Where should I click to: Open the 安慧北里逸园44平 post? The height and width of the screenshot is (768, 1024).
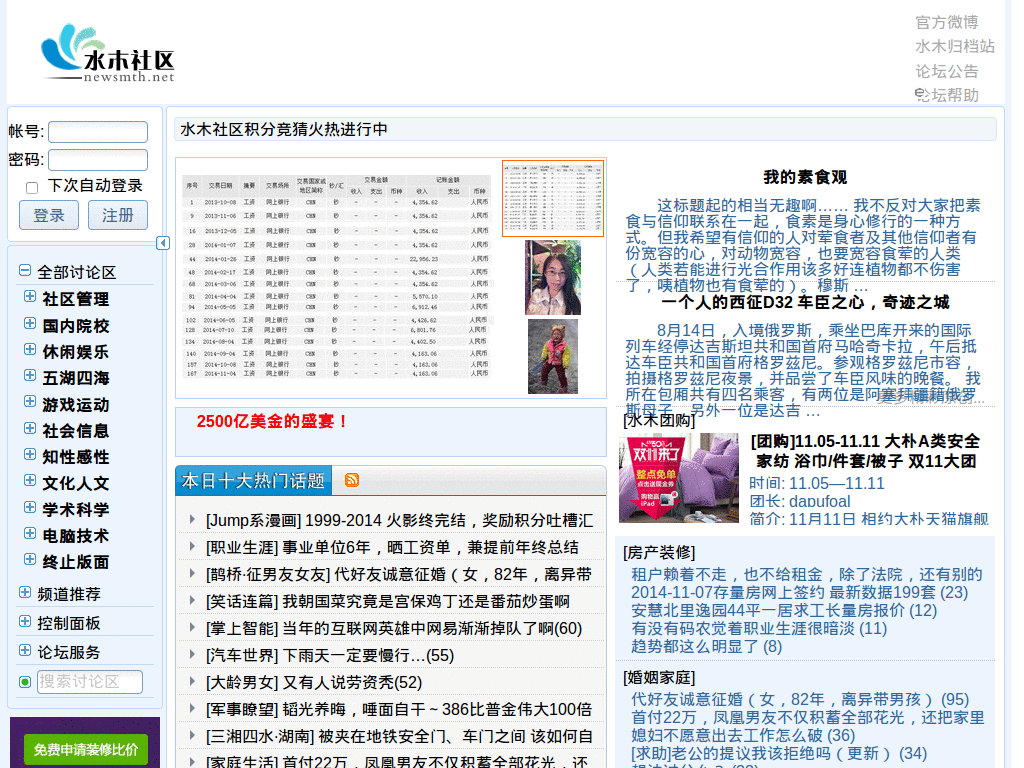tap(784, 611)
